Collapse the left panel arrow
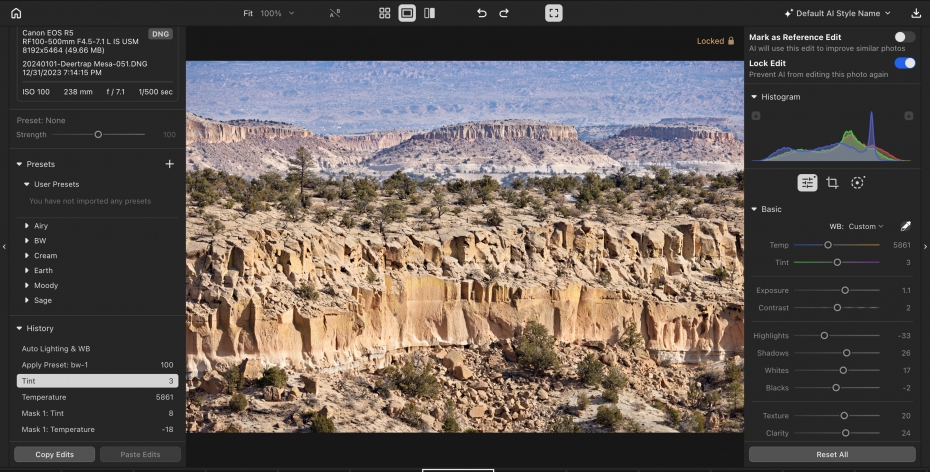The height and width of the screenshot is (472, 930). coord(4,247)
